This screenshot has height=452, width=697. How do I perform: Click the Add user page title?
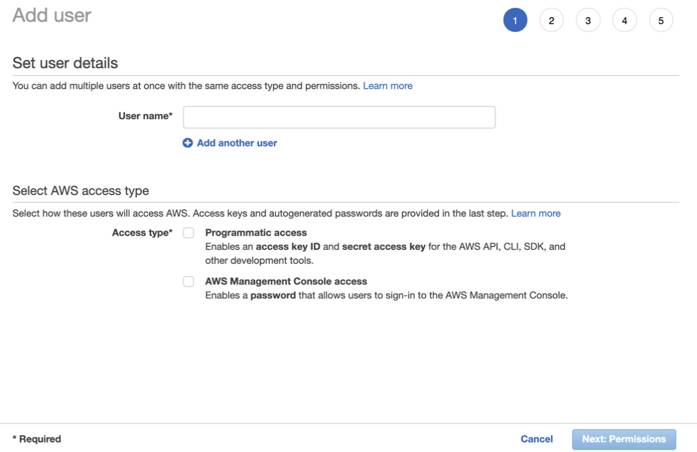(52, 16)
